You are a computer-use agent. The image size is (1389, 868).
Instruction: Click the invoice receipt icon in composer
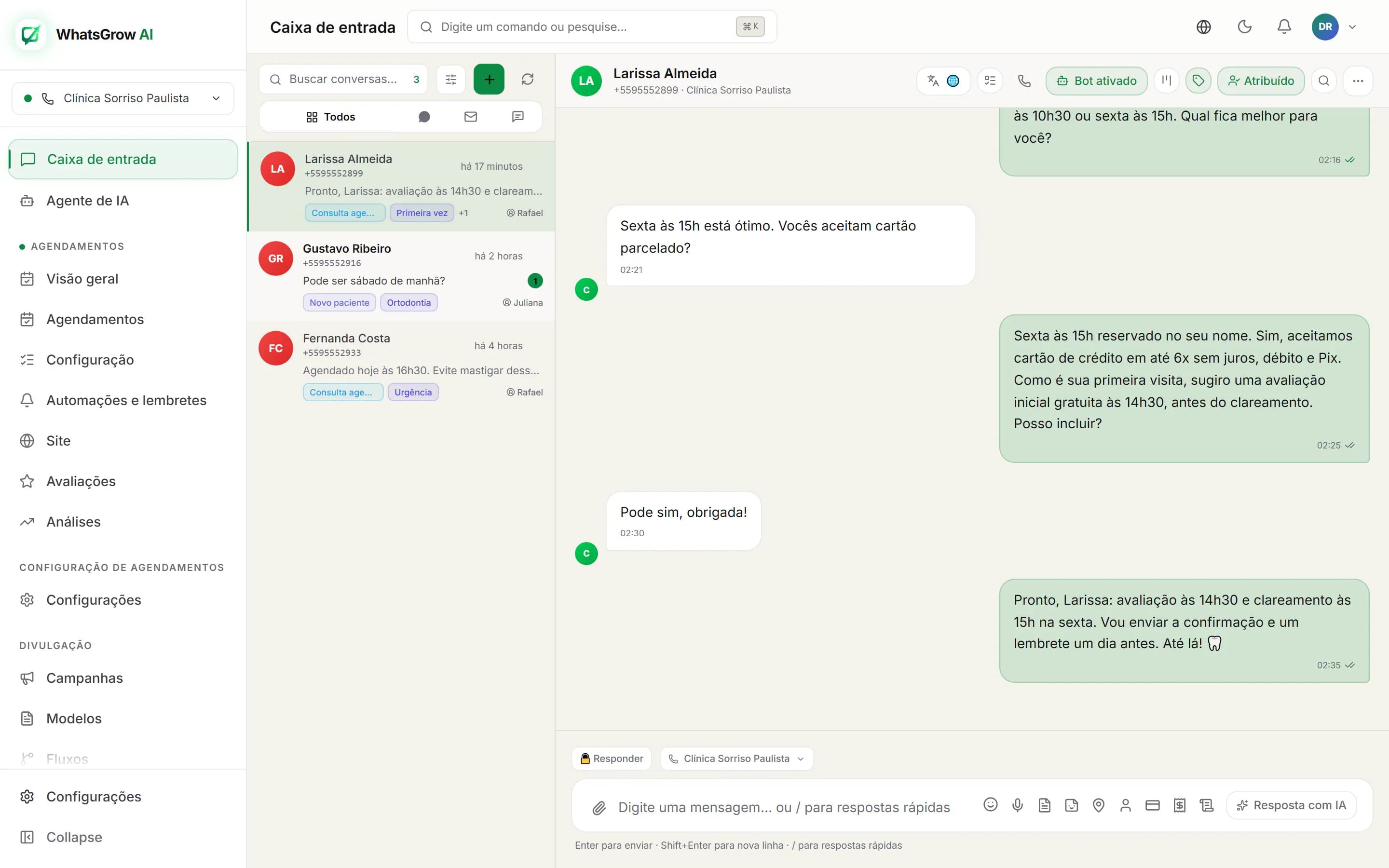(1179, 805)
